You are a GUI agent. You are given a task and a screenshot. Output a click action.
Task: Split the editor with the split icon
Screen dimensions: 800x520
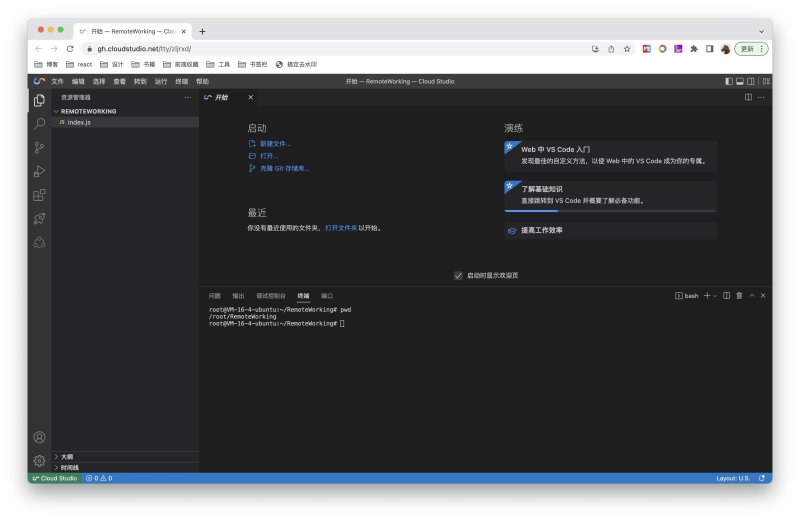pyautogui.click(x=748, y=97)
